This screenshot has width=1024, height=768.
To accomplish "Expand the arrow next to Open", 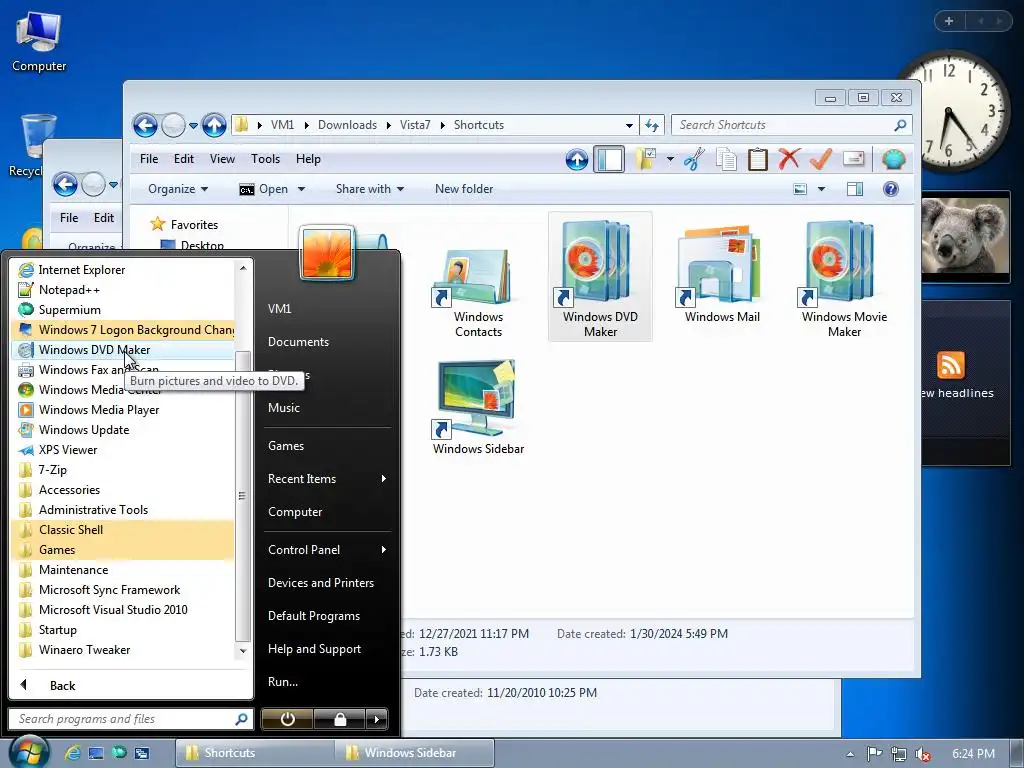I will click(301, 189).
